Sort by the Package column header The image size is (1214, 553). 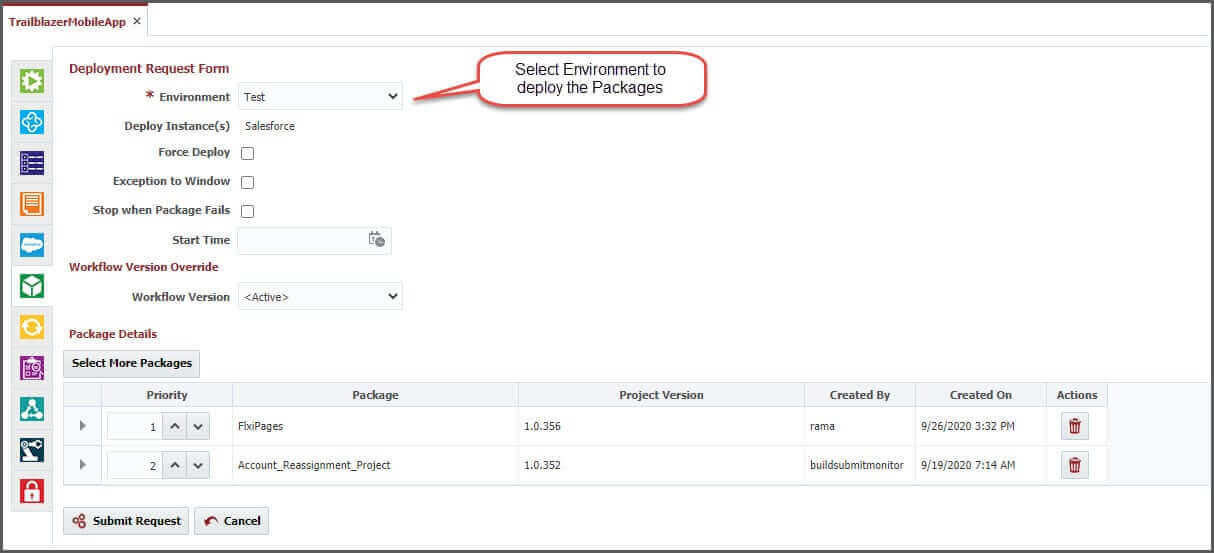375,395
